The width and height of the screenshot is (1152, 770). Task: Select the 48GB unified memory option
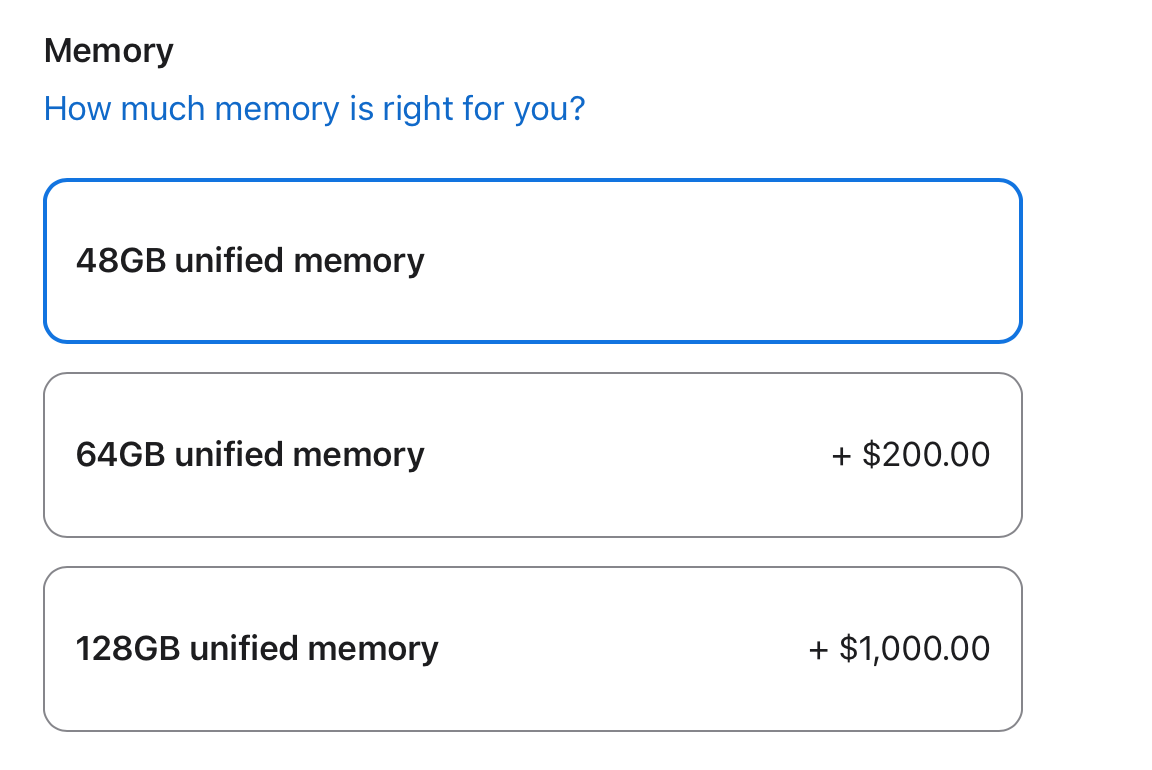click(532, 261)
